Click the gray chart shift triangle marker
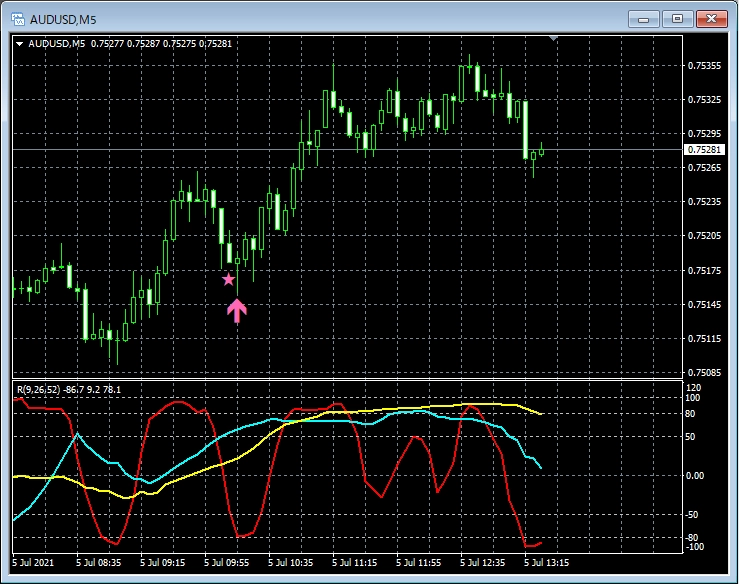The height and width of the screenshot is (584, 740). 555,39
